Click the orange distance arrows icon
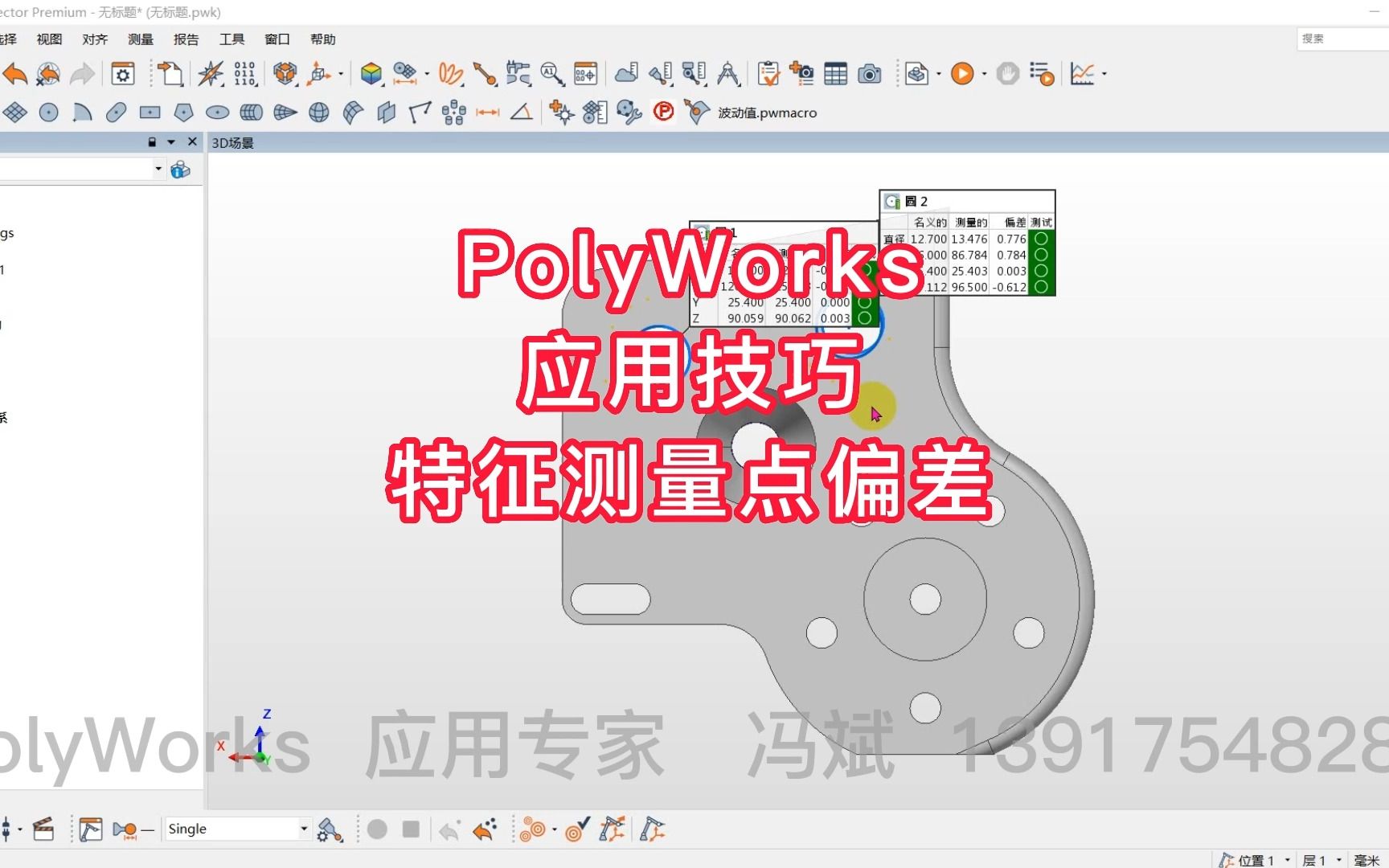The image size is (1389, 868). click(x=488, y=113)
